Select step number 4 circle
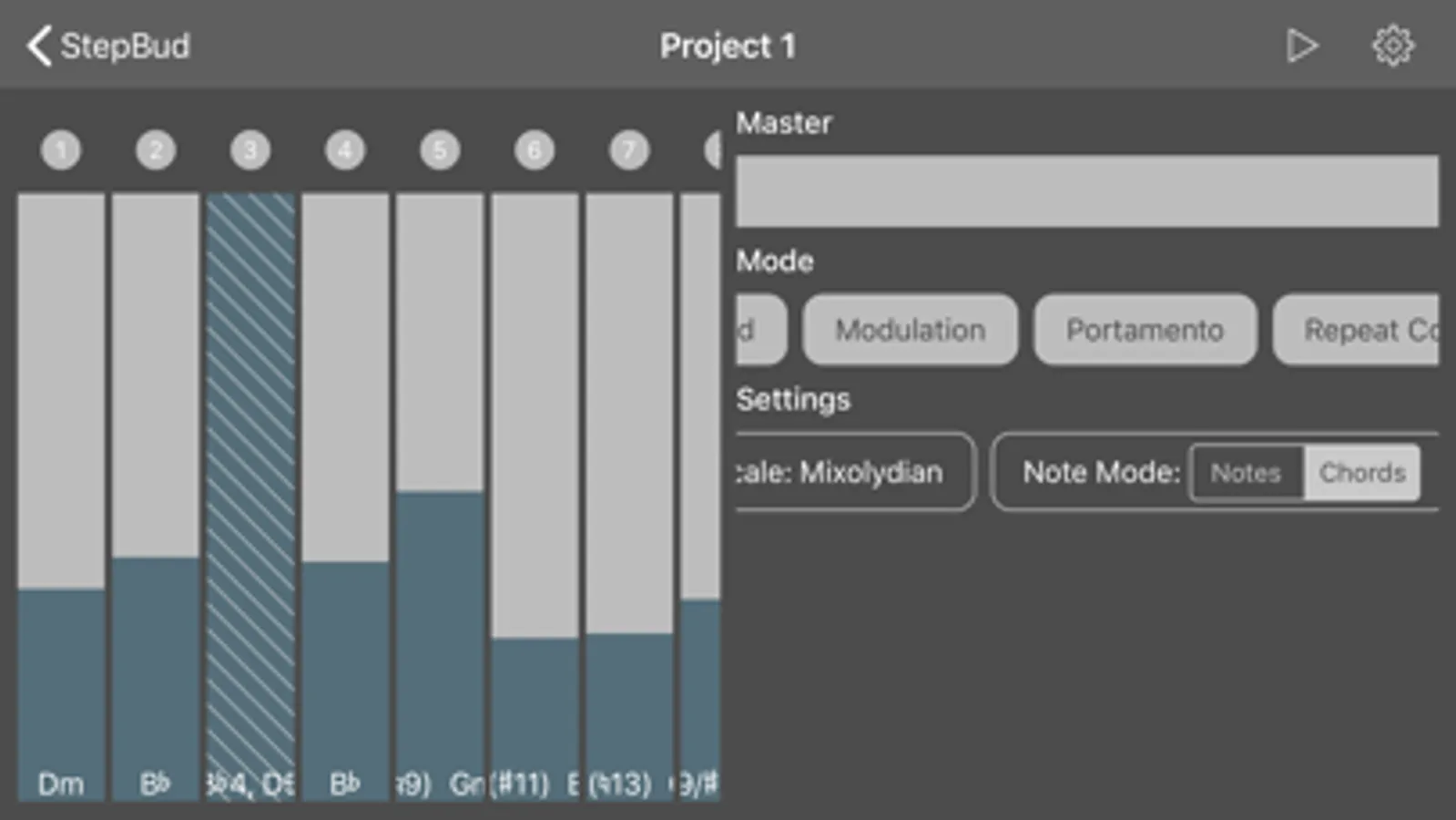1456x820 pixels. pyautogui.click(x=345, y=150)
